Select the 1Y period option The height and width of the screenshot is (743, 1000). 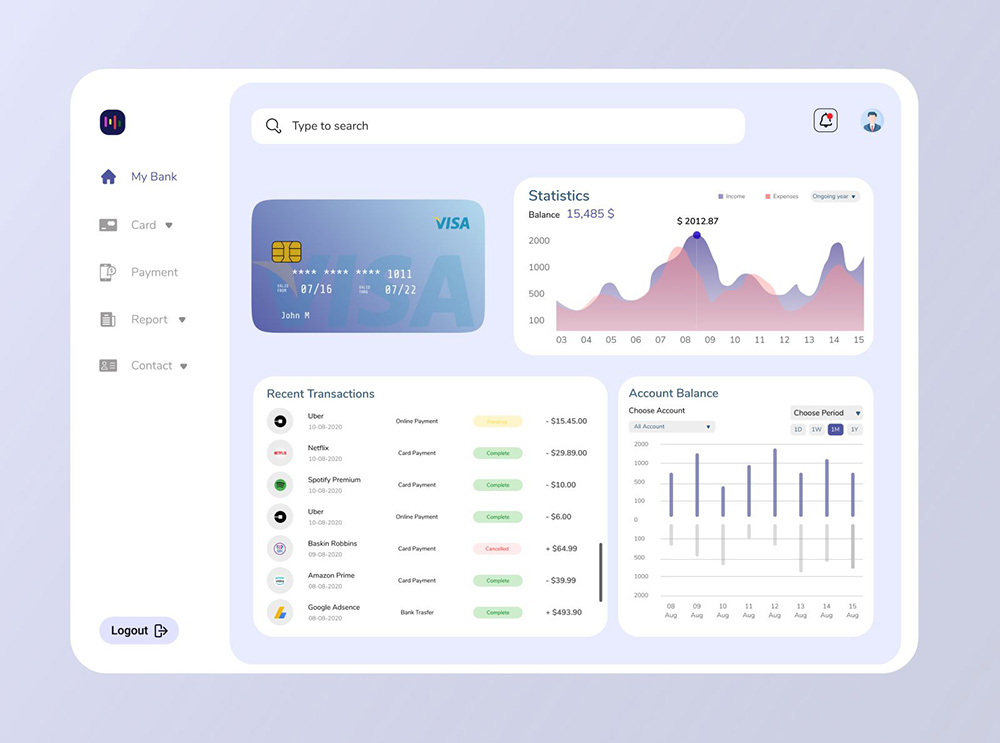pos(855,429)
